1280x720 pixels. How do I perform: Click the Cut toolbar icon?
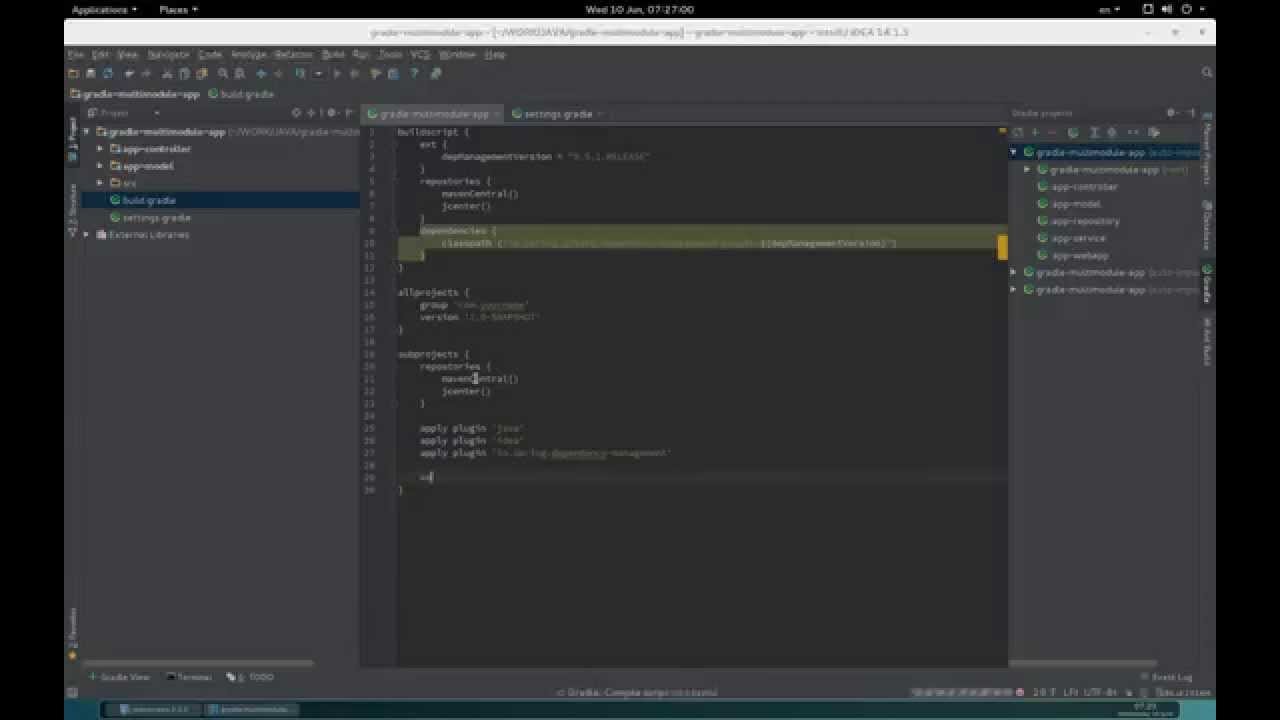click(166, 73)
